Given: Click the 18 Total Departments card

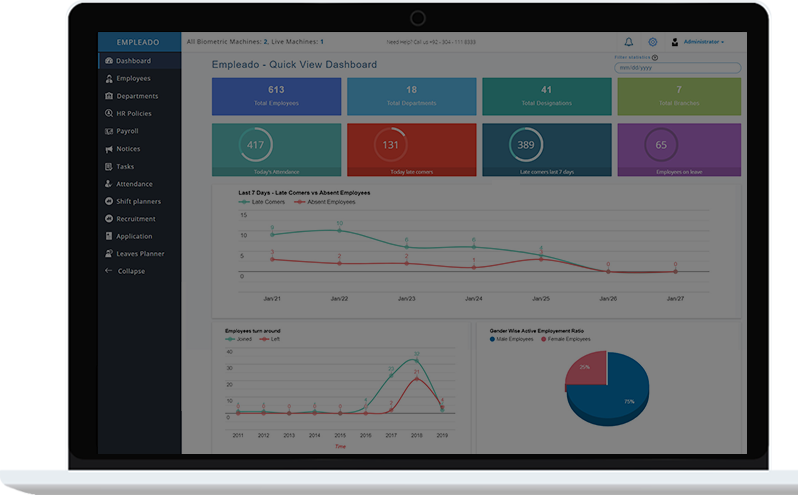Looking at the screenshot, I should (412, 96).
